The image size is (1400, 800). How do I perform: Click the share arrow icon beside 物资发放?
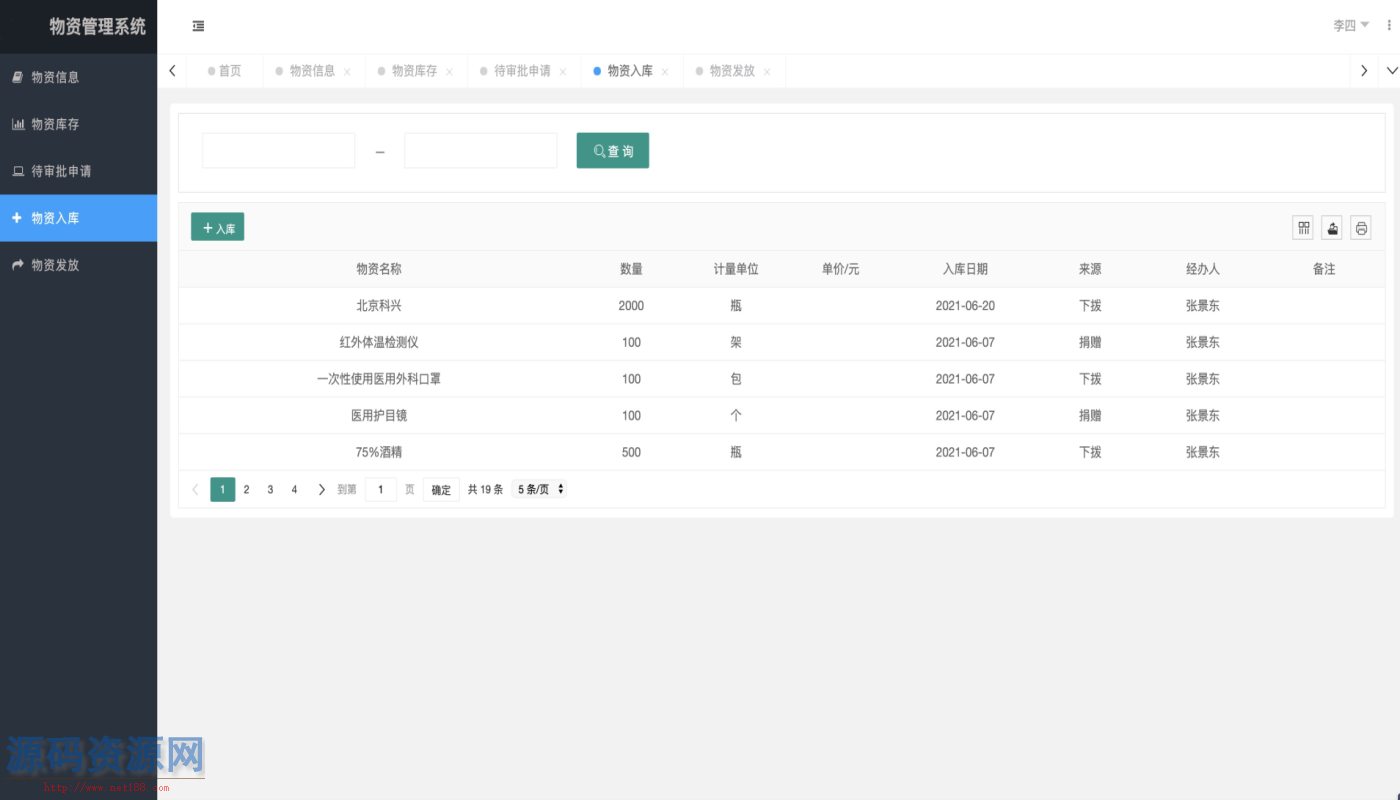tap(18, 265)
